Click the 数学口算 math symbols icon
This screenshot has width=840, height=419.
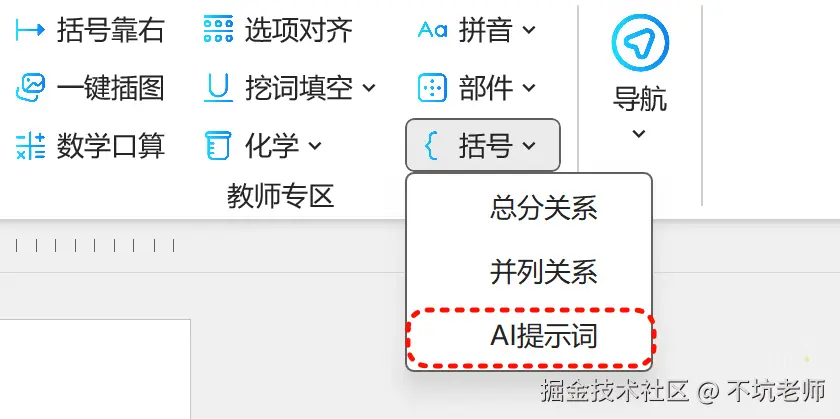point(31,146)
